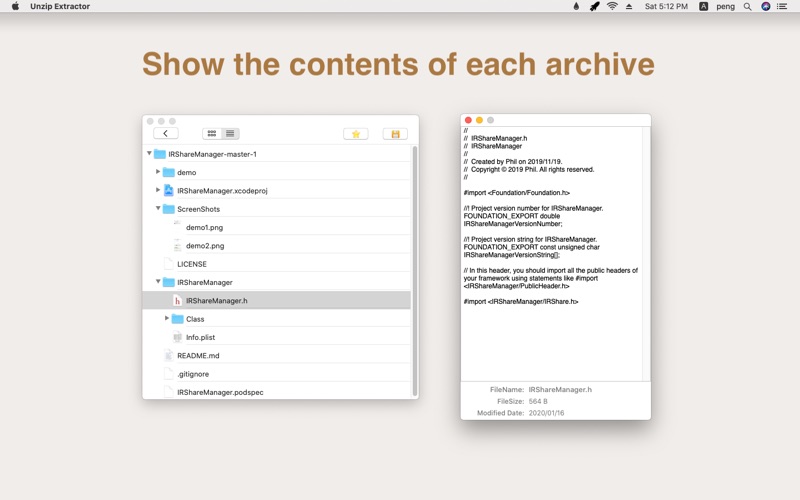Click the input source 'A' icon
The width and height of the screenshot is (800, 500).
pyautogui.click(x=703, y=6)
